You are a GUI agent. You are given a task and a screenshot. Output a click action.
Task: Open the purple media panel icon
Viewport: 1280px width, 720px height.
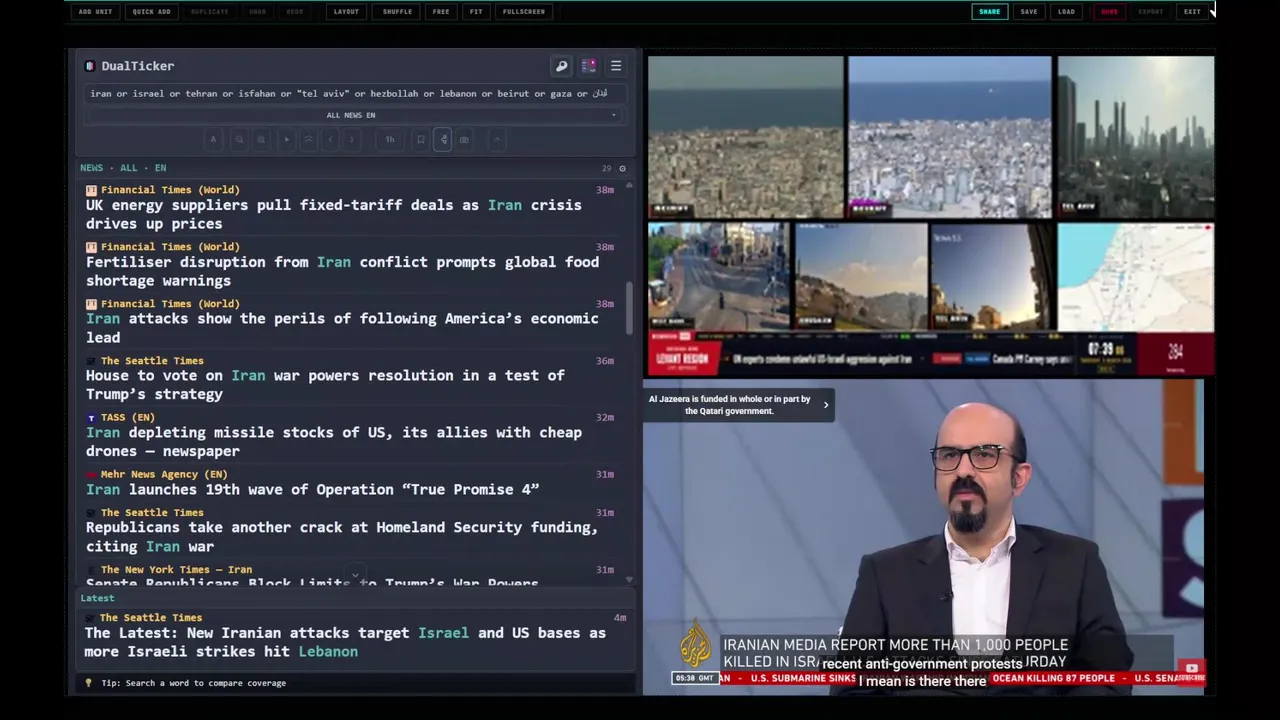point(589,66)
